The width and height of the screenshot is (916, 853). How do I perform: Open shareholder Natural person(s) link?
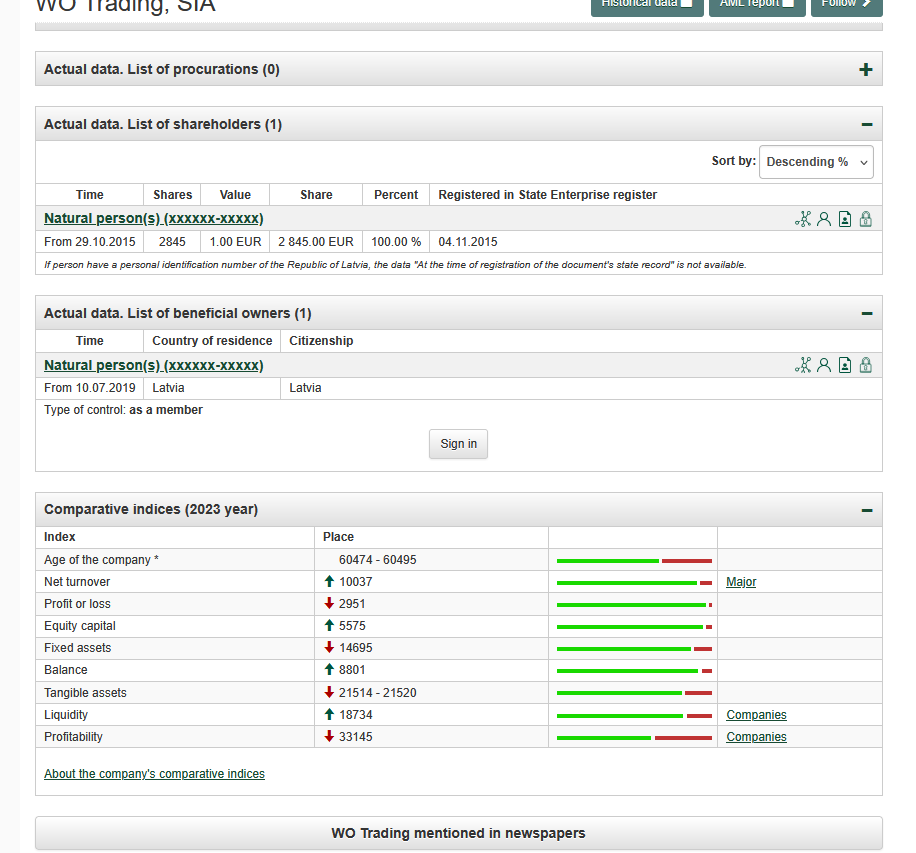154,219
